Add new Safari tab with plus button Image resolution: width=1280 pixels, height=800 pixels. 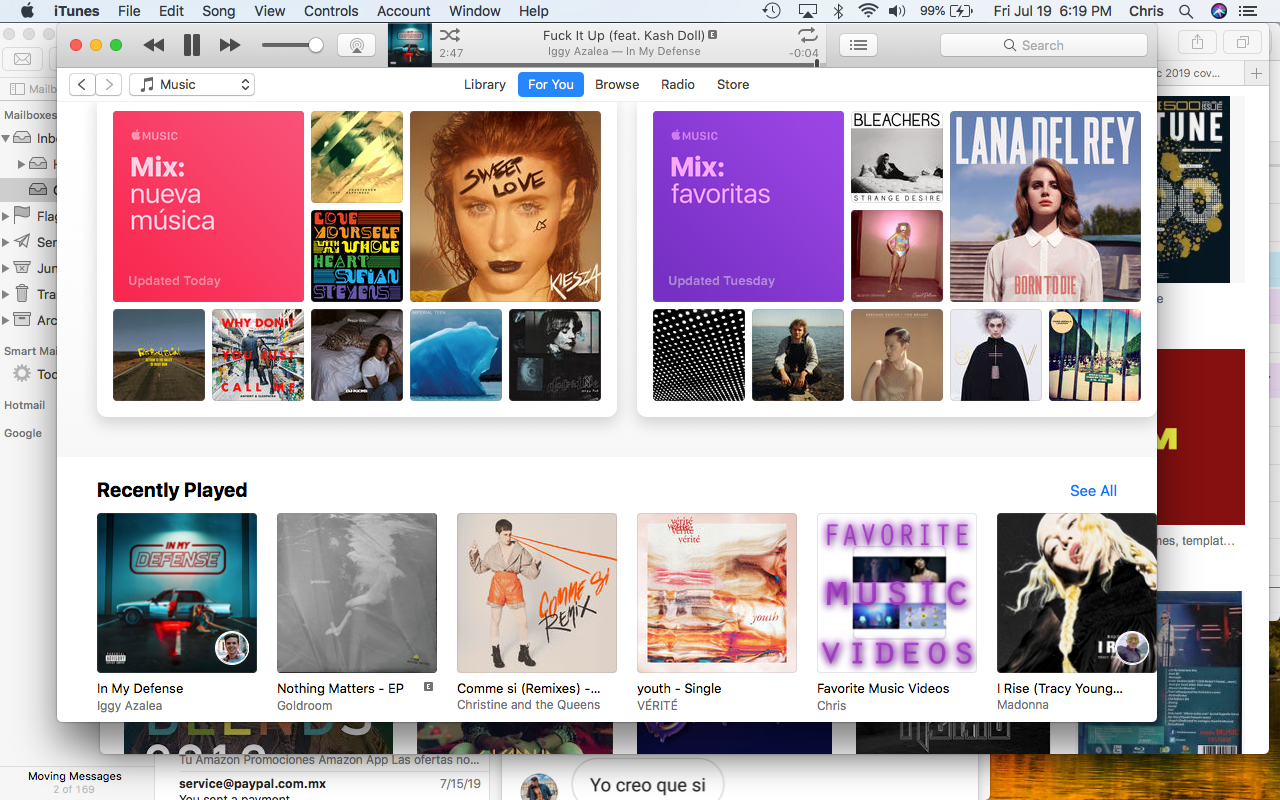coord(1257,73)
